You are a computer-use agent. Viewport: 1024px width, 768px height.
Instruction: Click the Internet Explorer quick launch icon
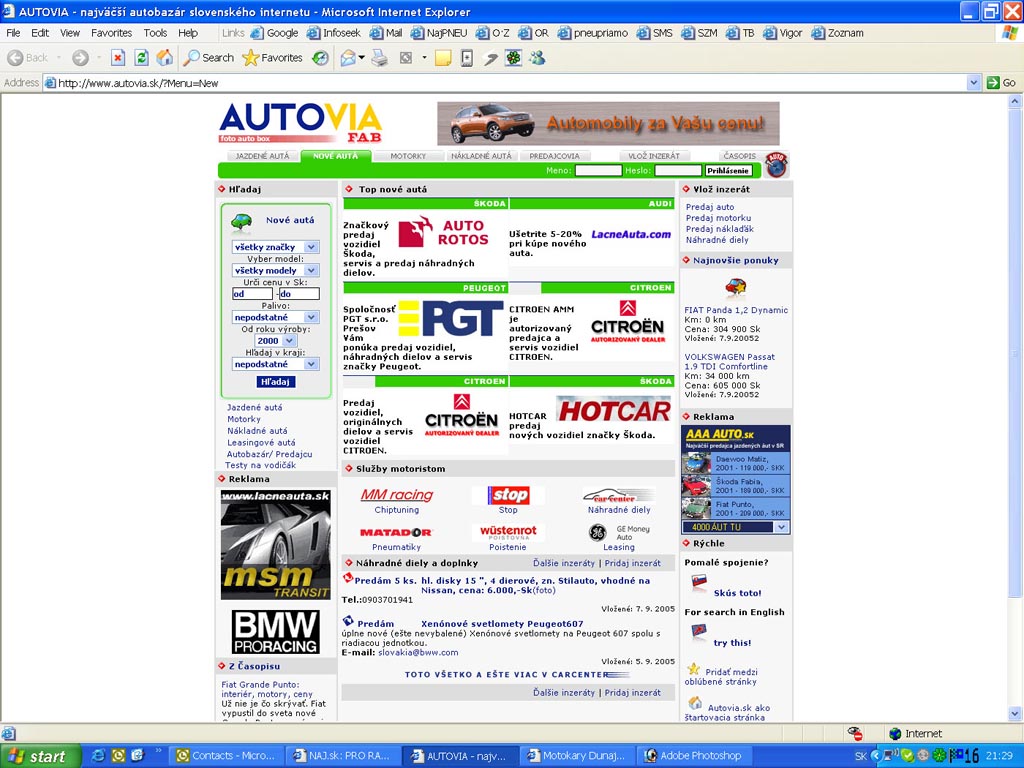99,756
